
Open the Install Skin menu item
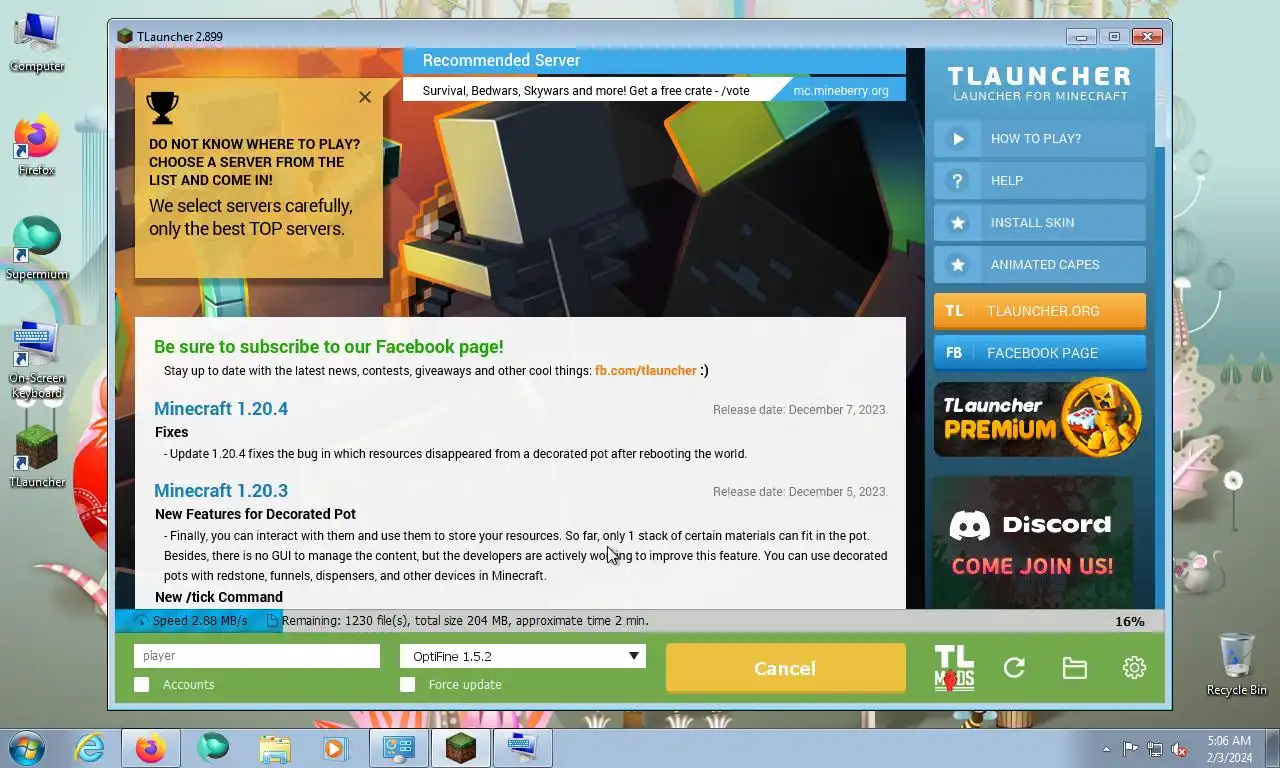click(1040, 223)
